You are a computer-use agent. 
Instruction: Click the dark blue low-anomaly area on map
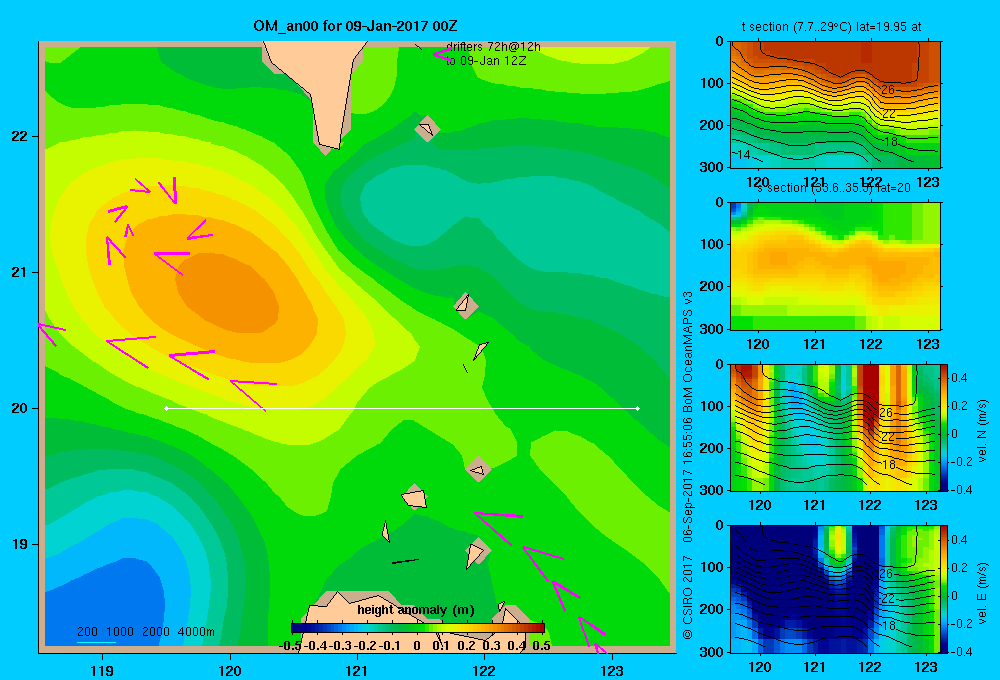click(x=105, y=600)
